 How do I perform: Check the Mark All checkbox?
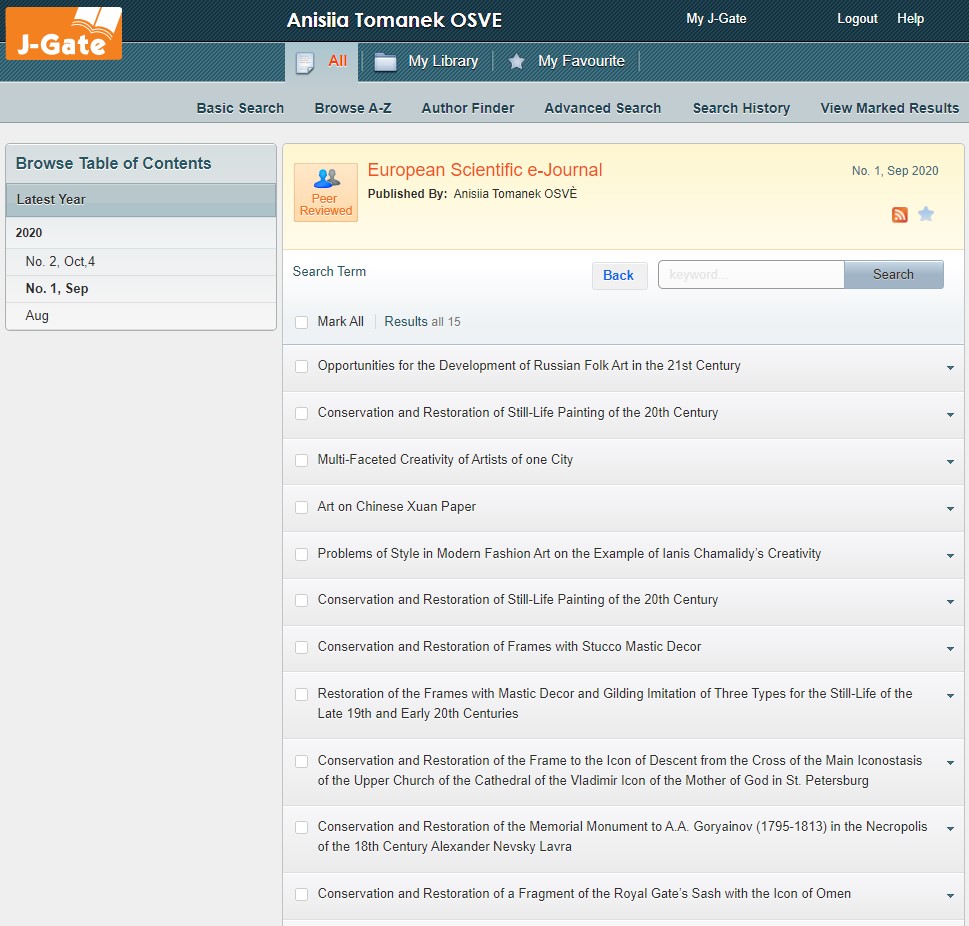point(302,322)
